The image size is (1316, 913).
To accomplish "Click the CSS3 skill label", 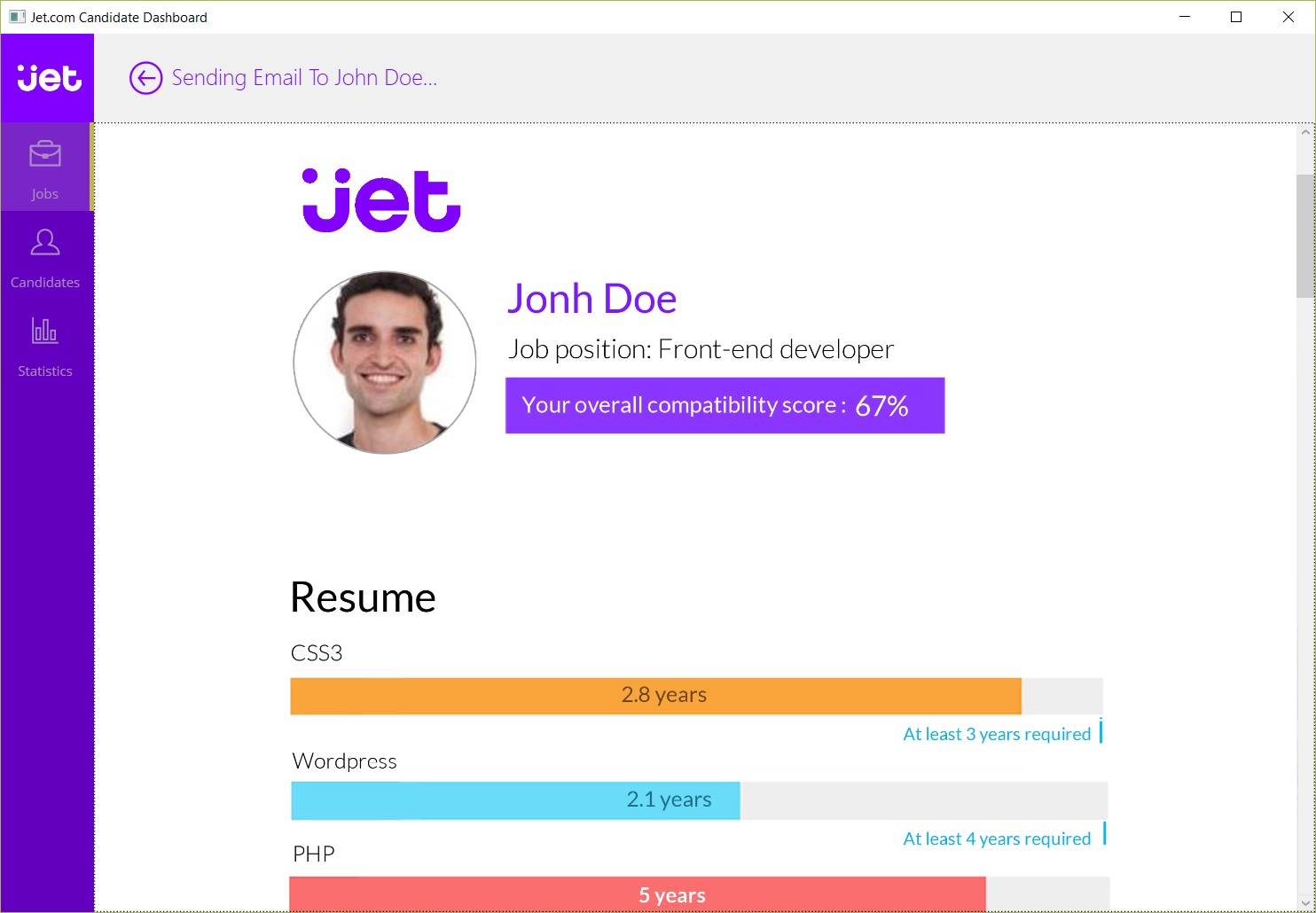I will tap(317, 653).
